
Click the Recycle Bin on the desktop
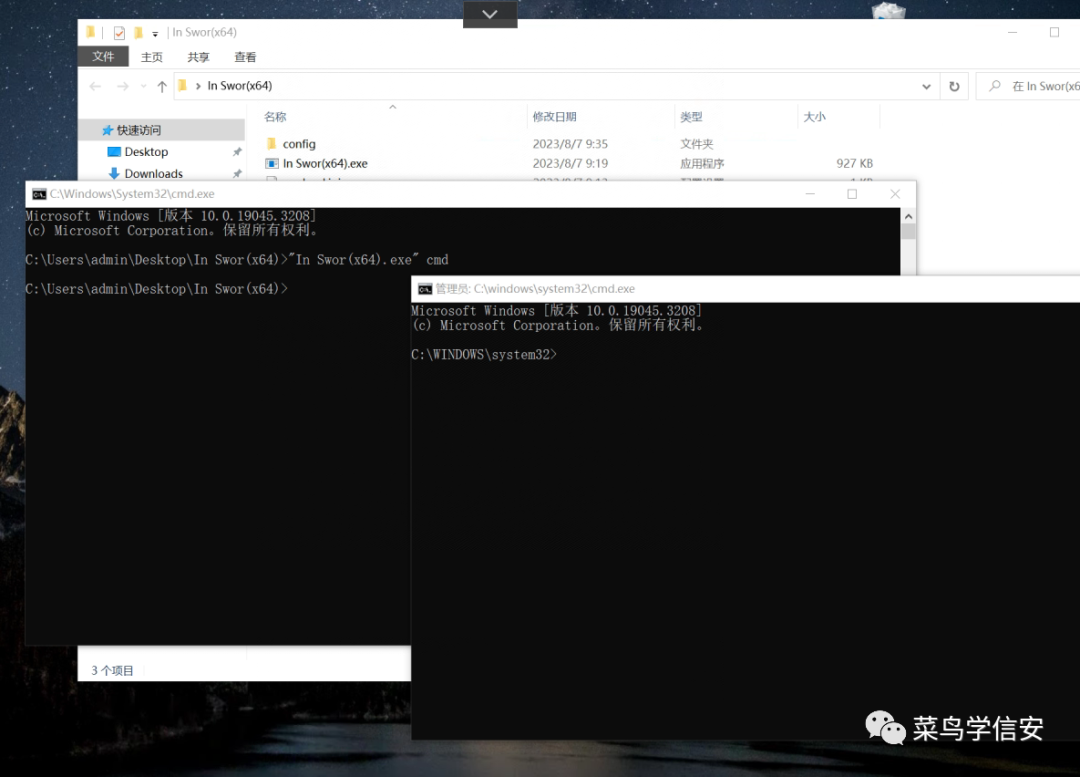click(x=889, y=10)
